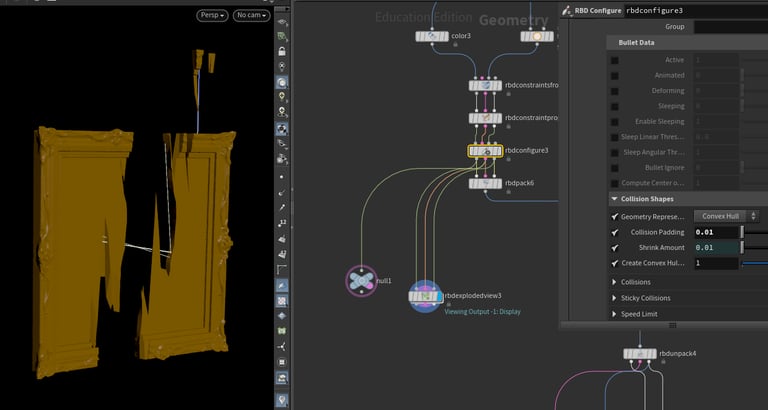Expand the Collisions section
768x410 pixels.
click(x=614, y=282)
